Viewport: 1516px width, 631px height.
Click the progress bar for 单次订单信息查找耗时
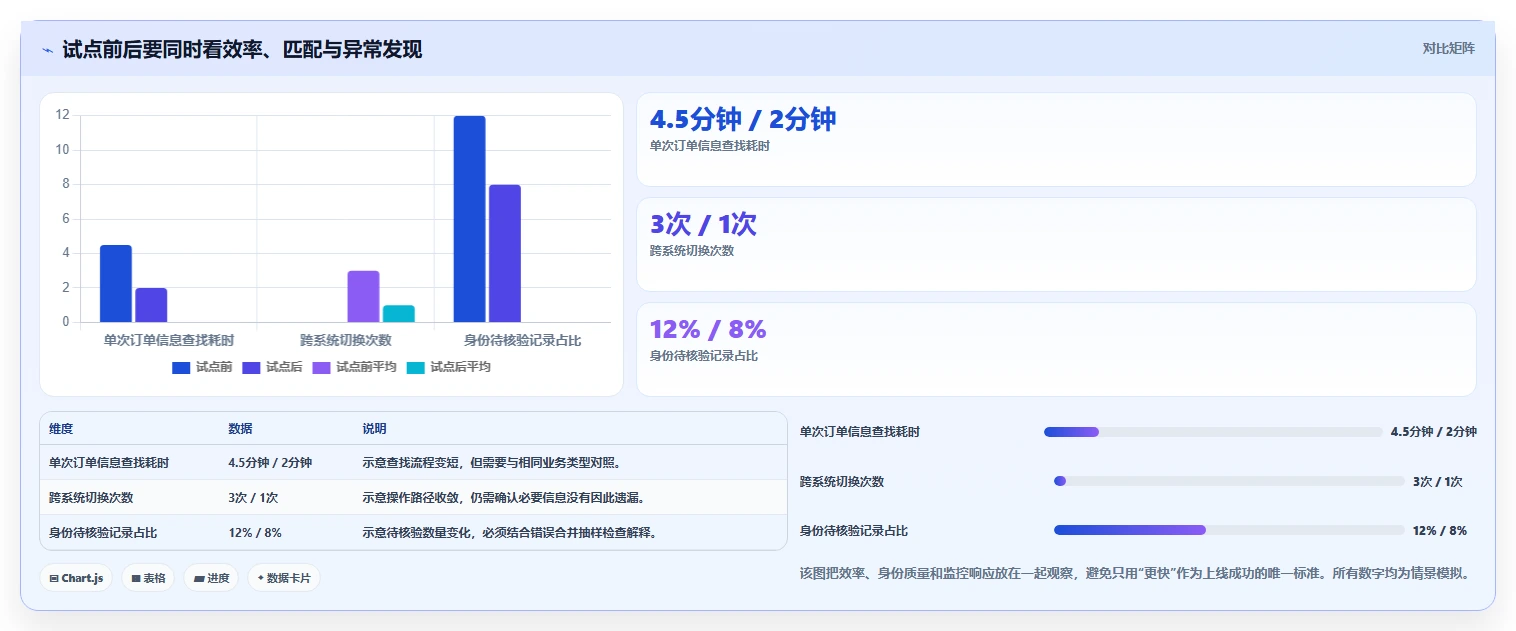tap(1213, 432)
